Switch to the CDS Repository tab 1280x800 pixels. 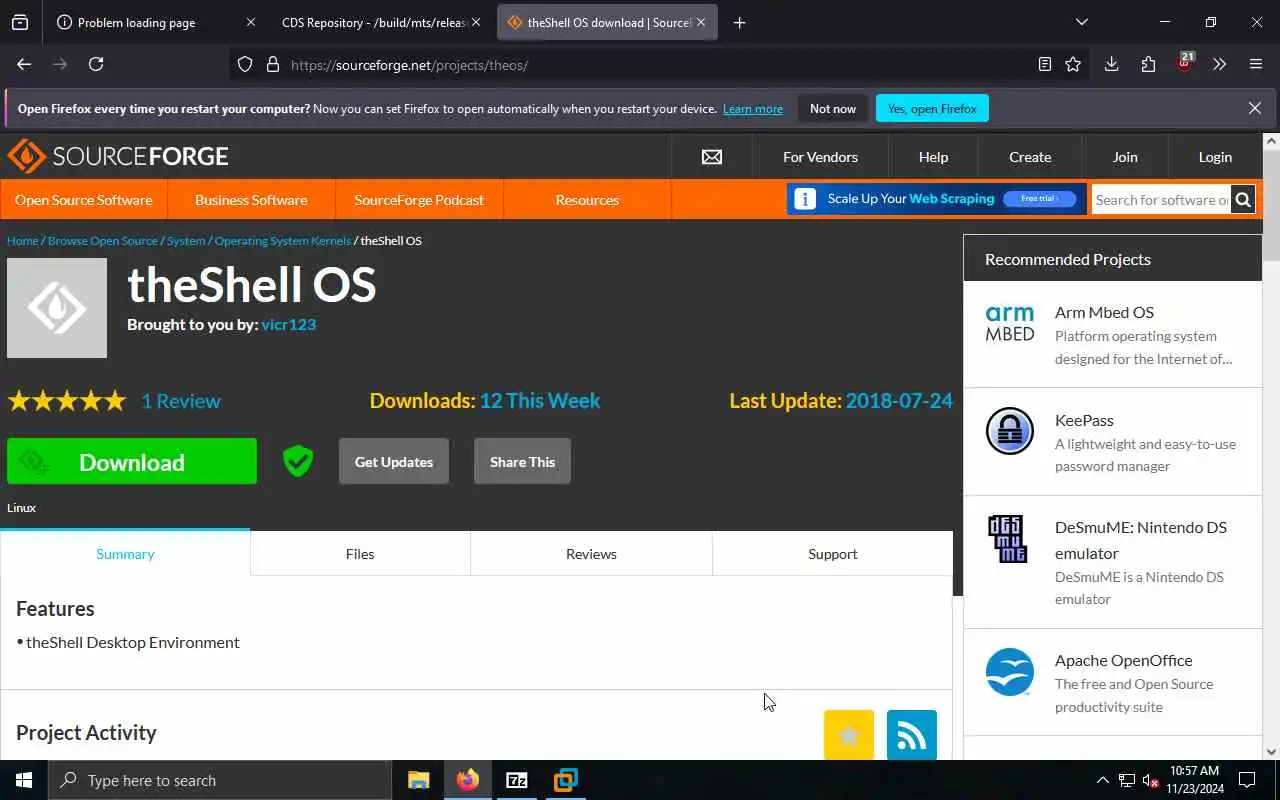click(380, 22)
